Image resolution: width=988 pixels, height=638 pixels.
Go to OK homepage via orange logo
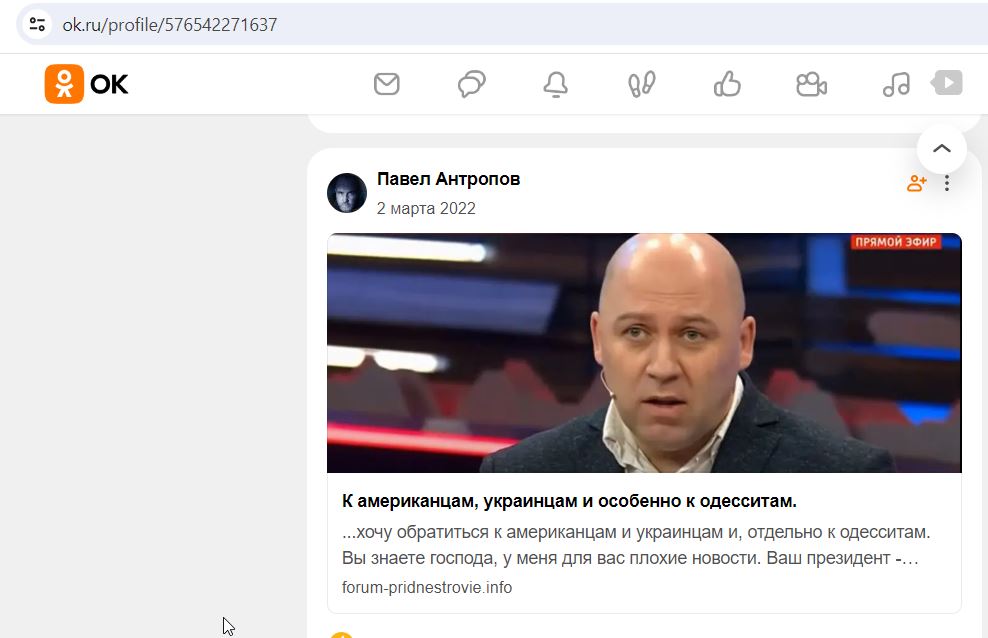pyautogui.click(x=86, y=84)
